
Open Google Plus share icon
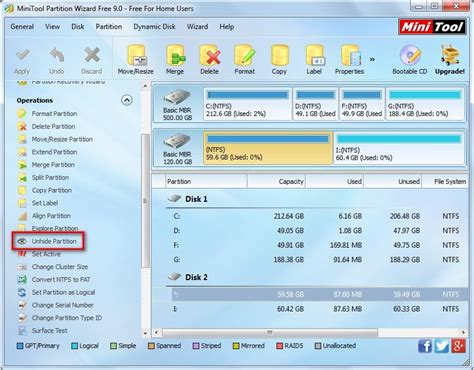458,346
